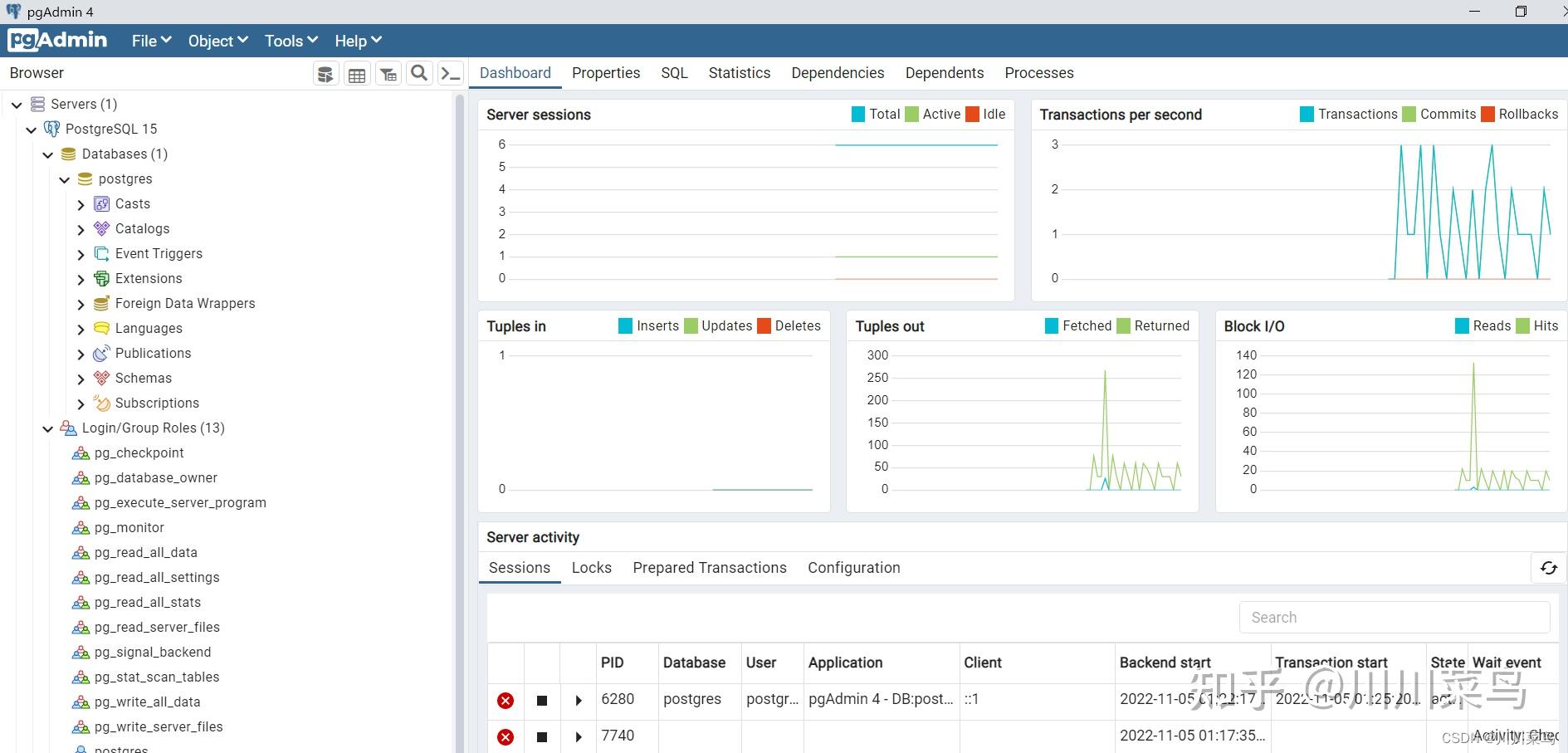Click the View Data table icon

[x=357, y=74]
